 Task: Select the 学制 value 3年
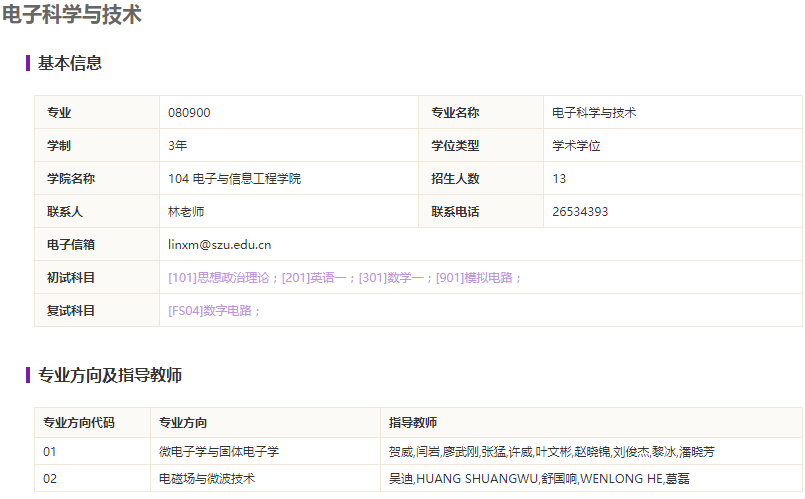point(178,146)
